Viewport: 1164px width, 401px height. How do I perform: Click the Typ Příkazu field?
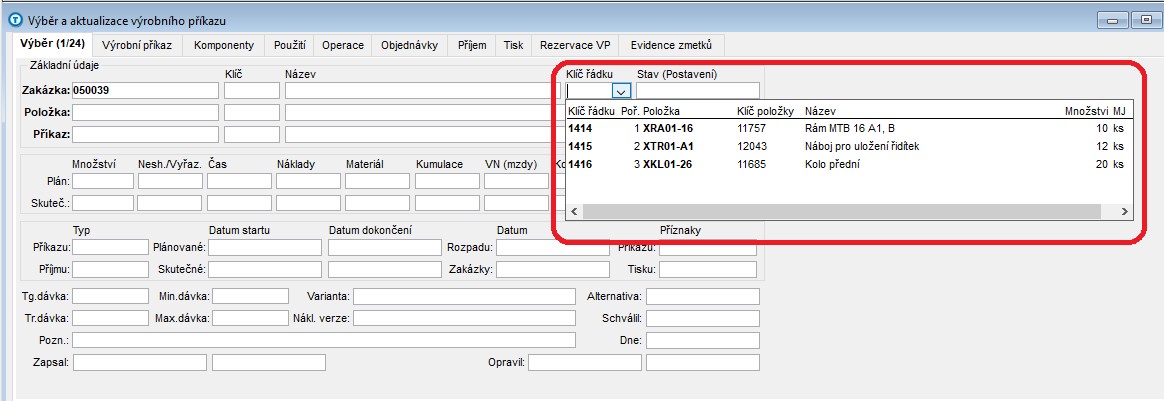click(x=111, y=247)
